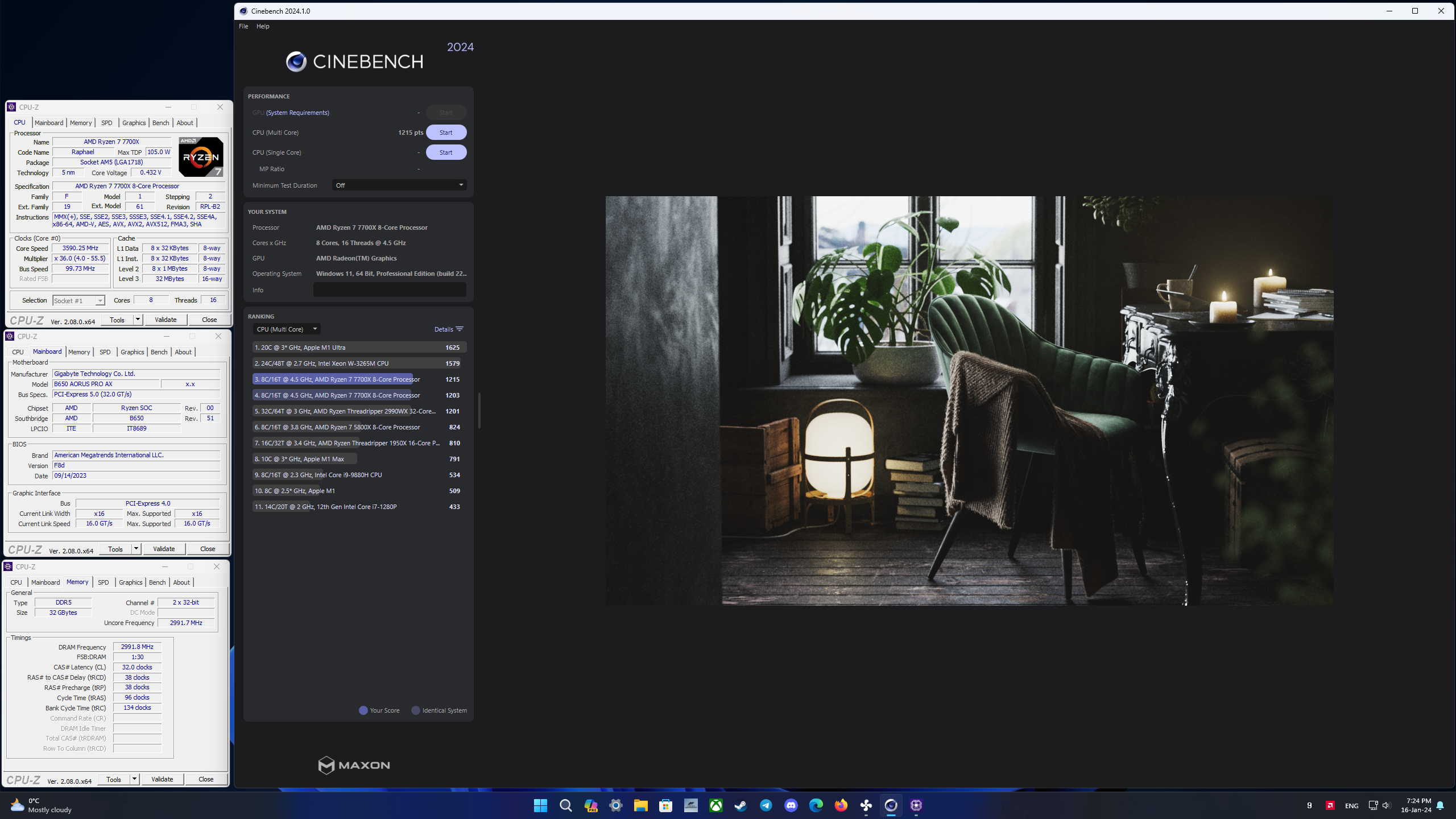Click the rendered room preview image

tap(969, 401)
